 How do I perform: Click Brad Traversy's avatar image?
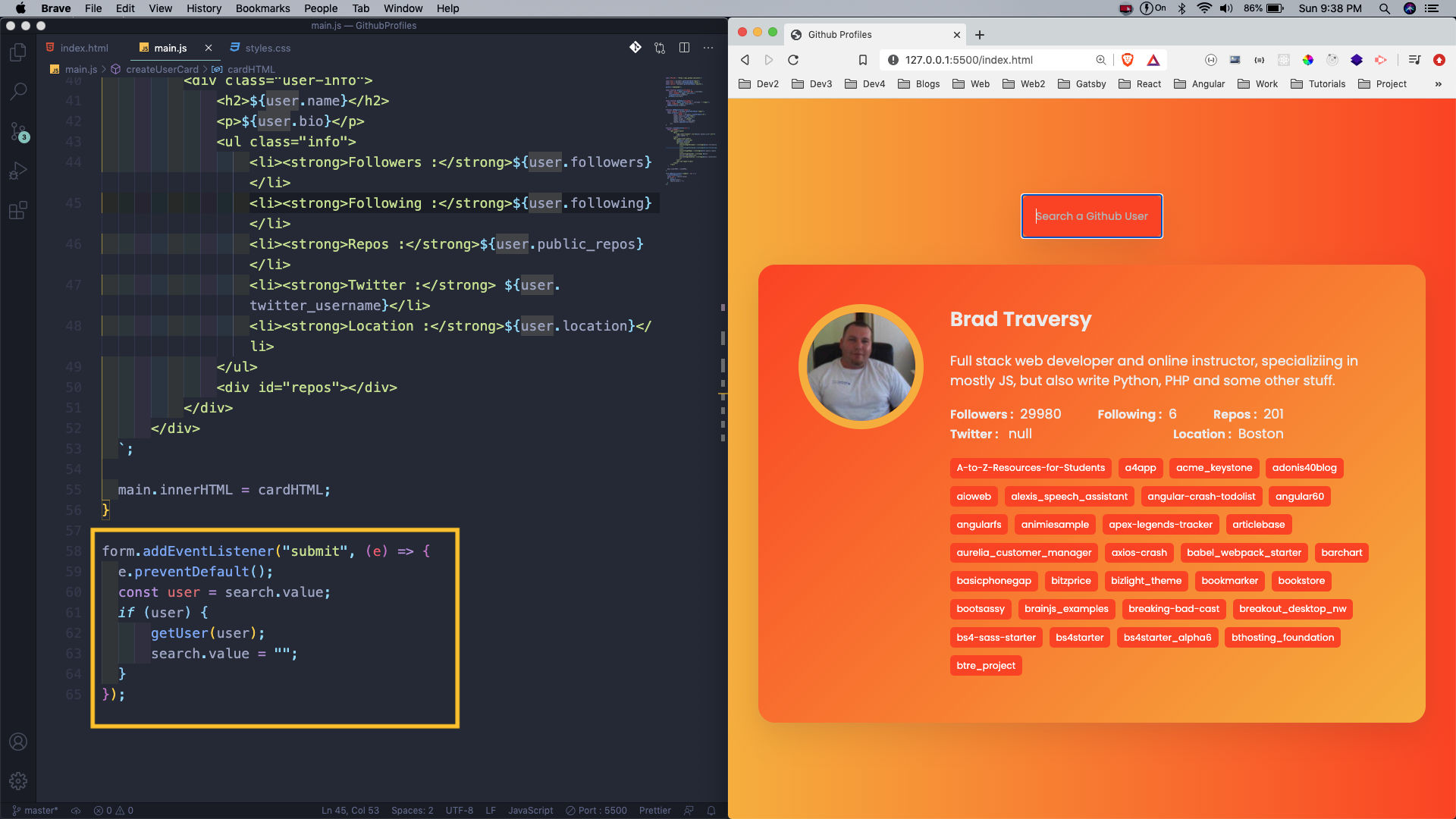click(861, 367)
